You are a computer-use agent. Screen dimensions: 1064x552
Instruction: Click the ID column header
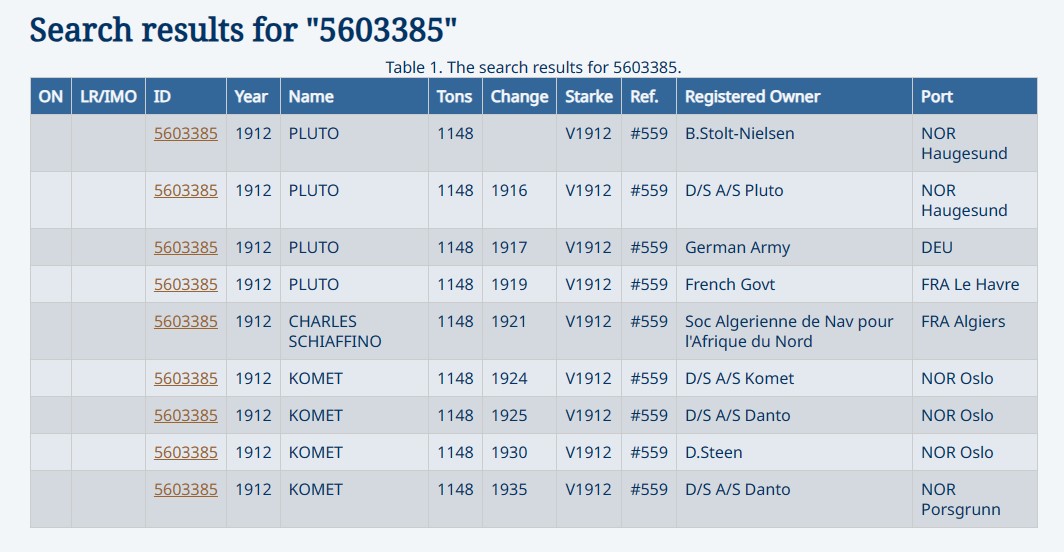162,97
